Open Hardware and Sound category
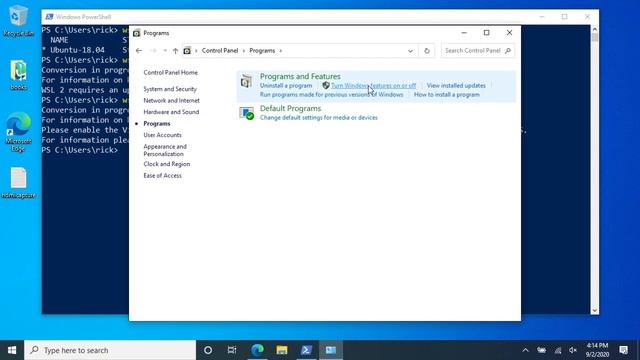Screen dimensions: 640x360 click(x=171, y=112)
